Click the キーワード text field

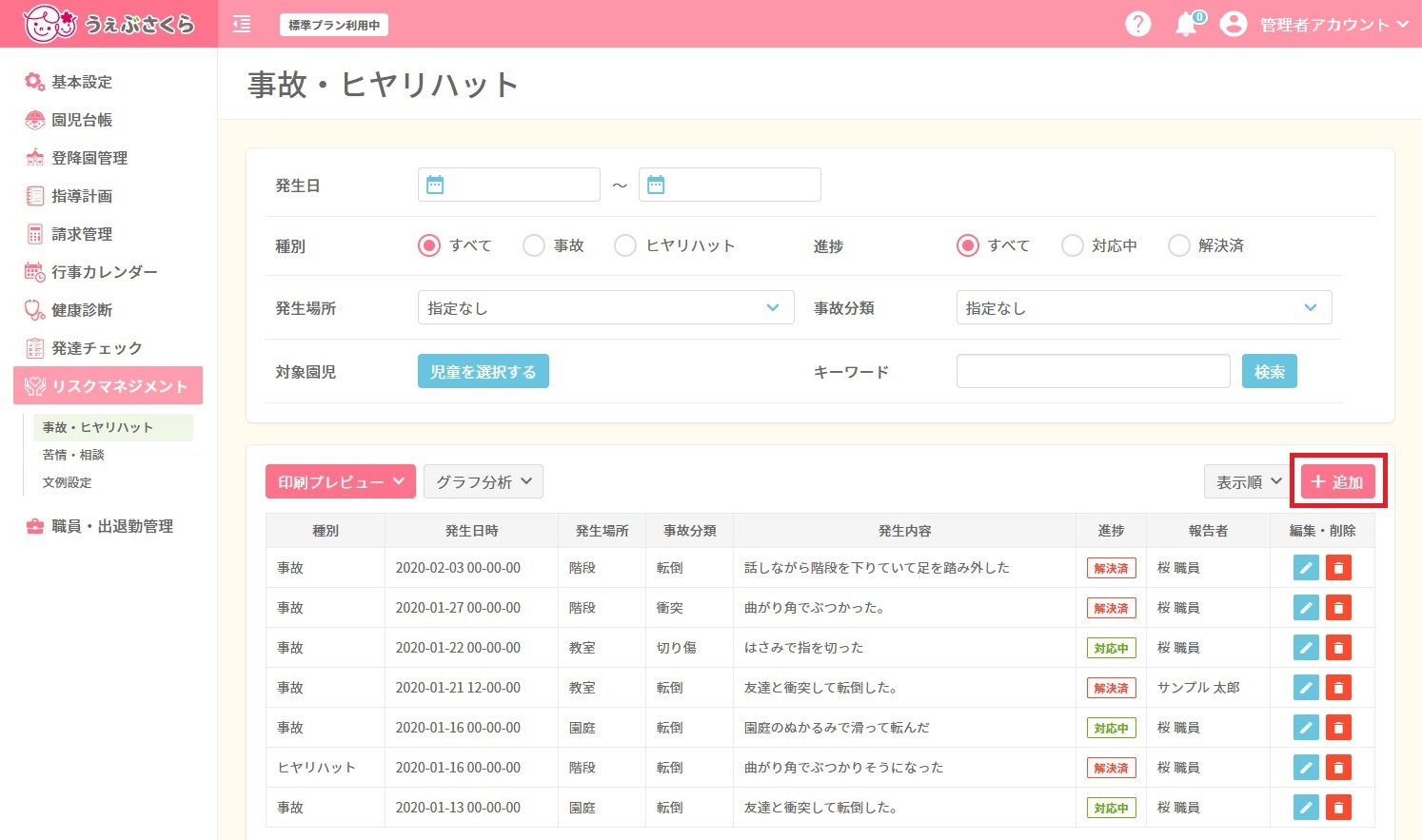coord(1094,371)
